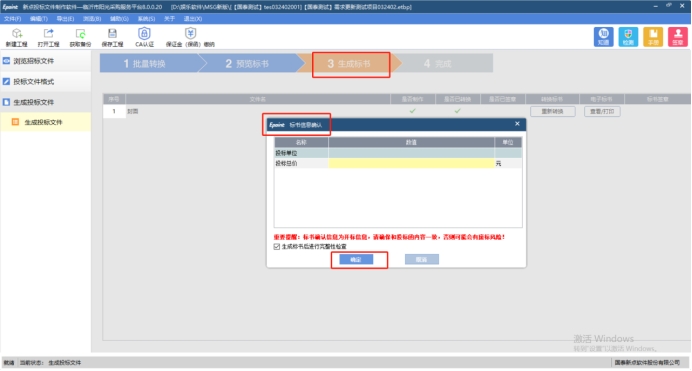This screenshot has width=692, height=371.
Task: Click the pink 签章 stamp icon
Action: [x=677, y=37]
